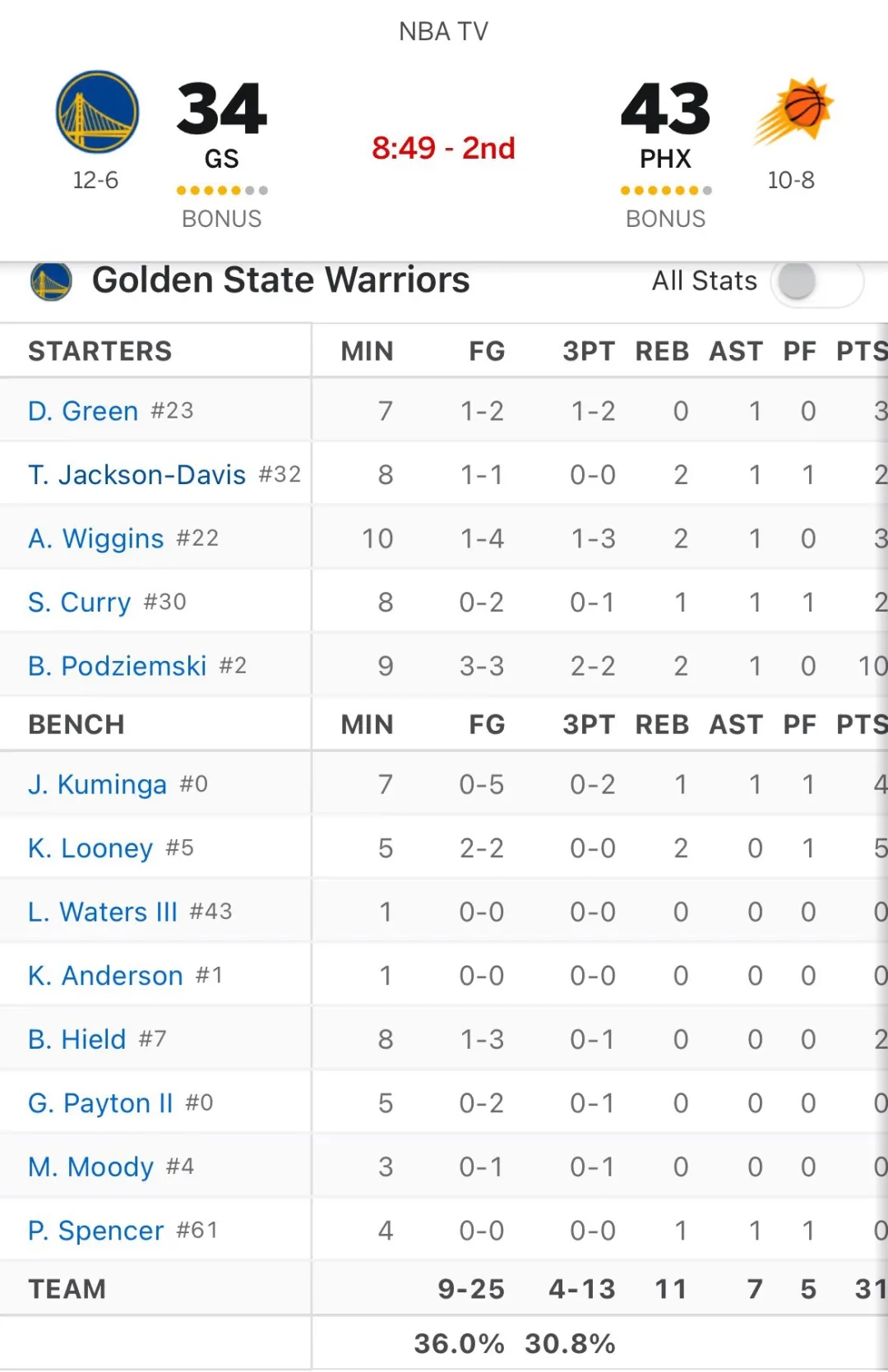Select J. Kuminga from the bench

point(97,785)
